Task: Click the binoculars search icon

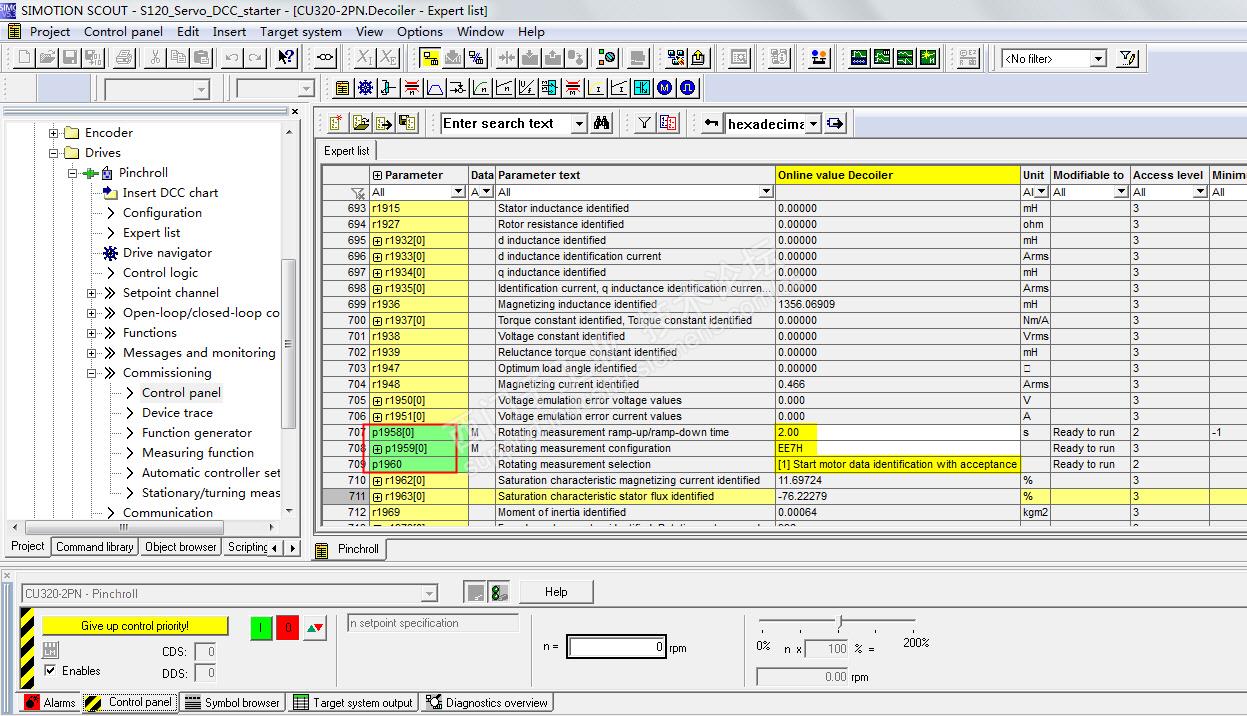Action: 602,123
